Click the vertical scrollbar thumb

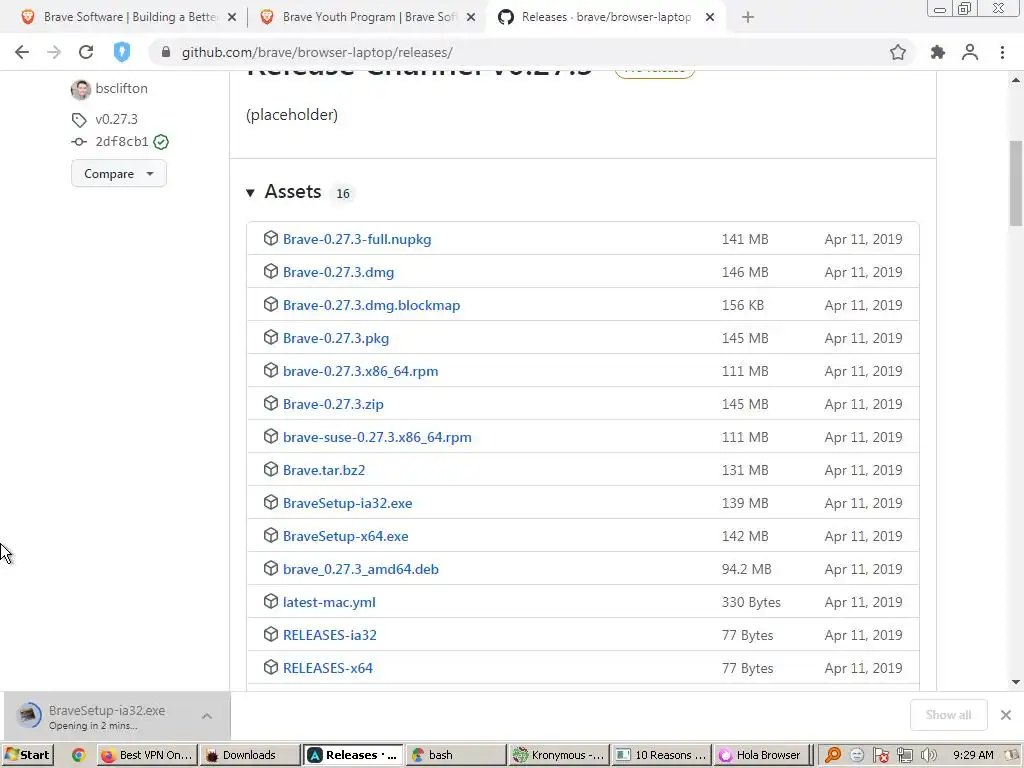(x=1016, y=184)
